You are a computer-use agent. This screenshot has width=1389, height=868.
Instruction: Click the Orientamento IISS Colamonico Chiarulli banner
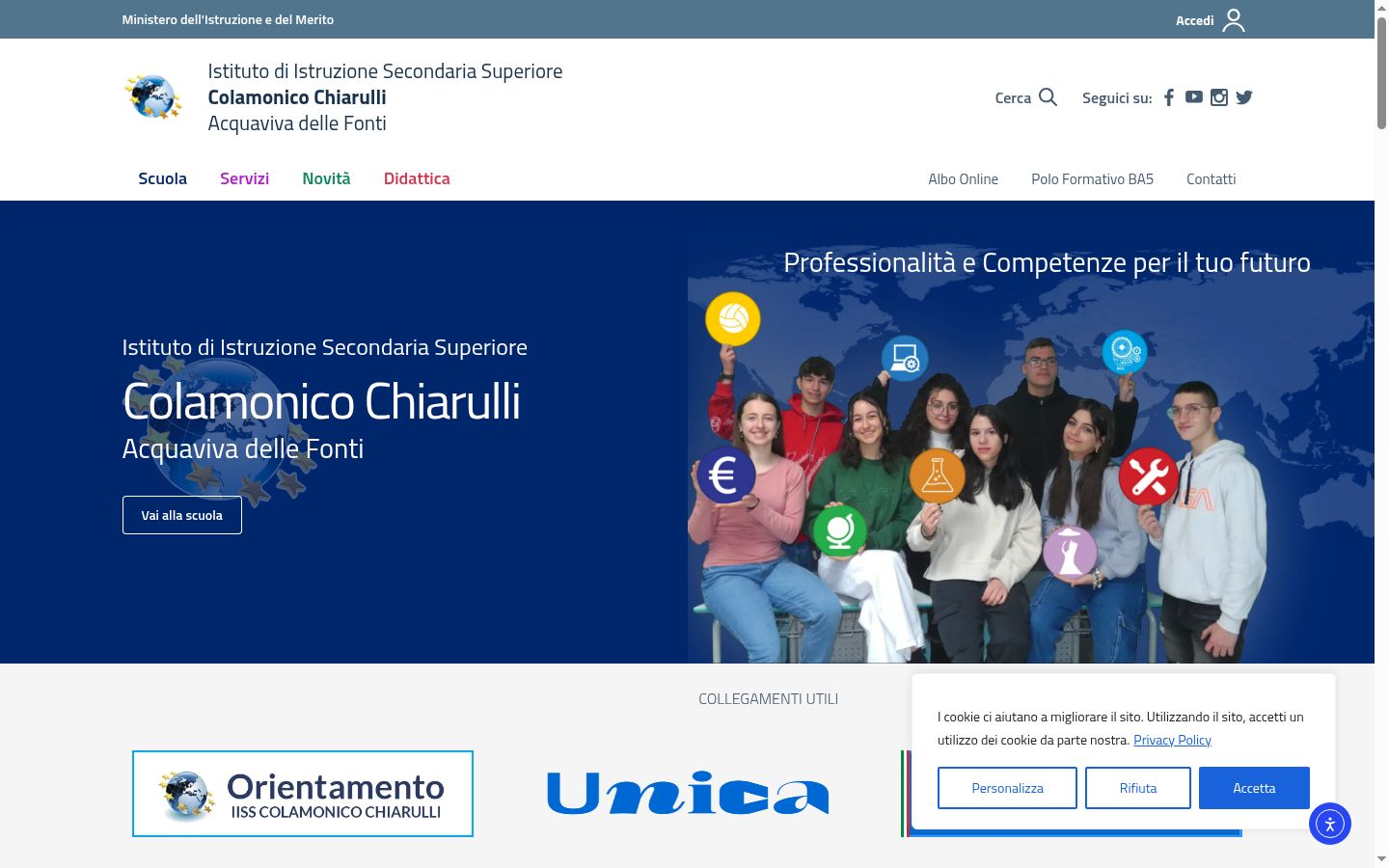tap(303, 794)
